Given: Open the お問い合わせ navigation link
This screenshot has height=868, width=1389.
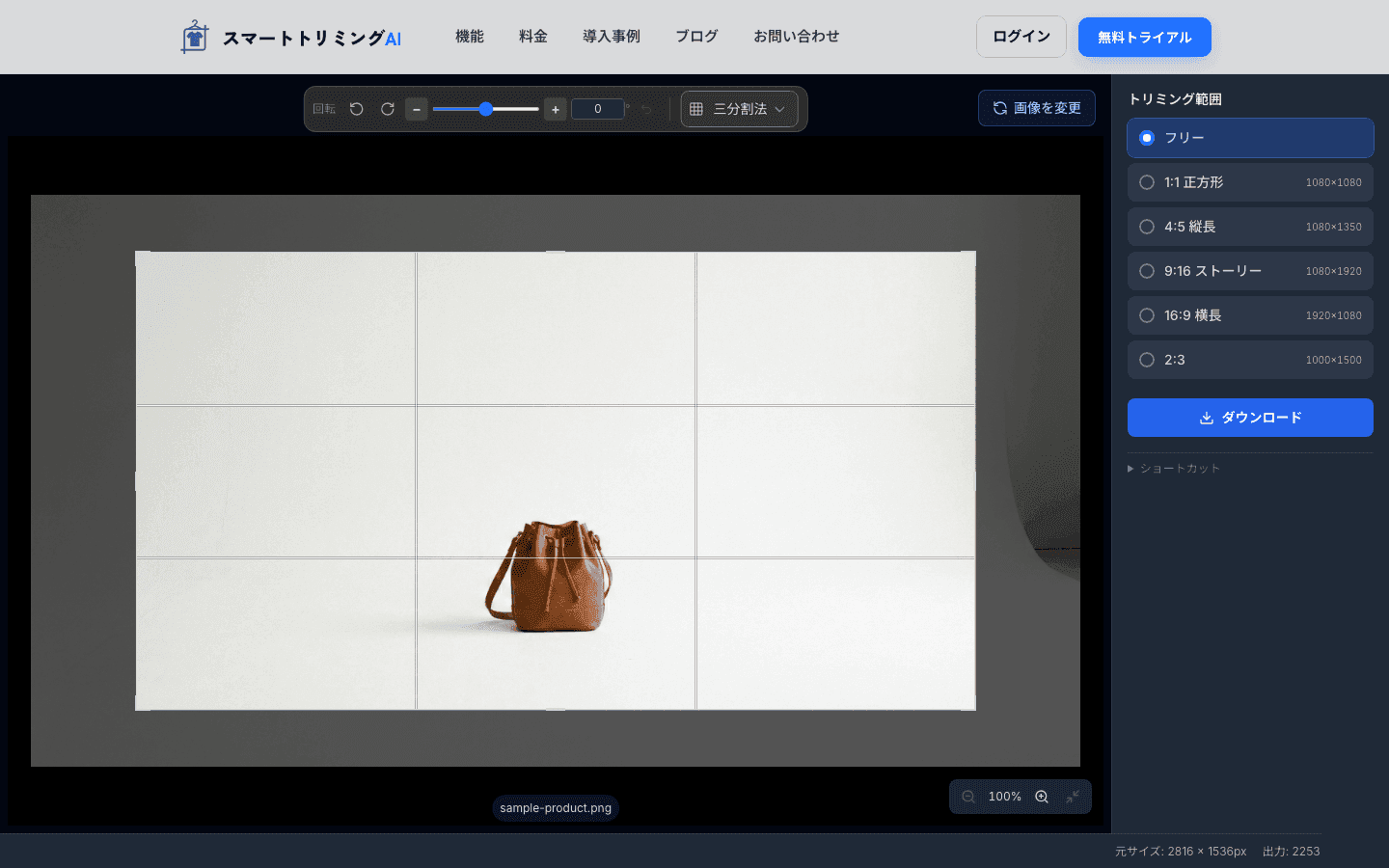Looking at the screenshot, I should click(x=797, y=37).
